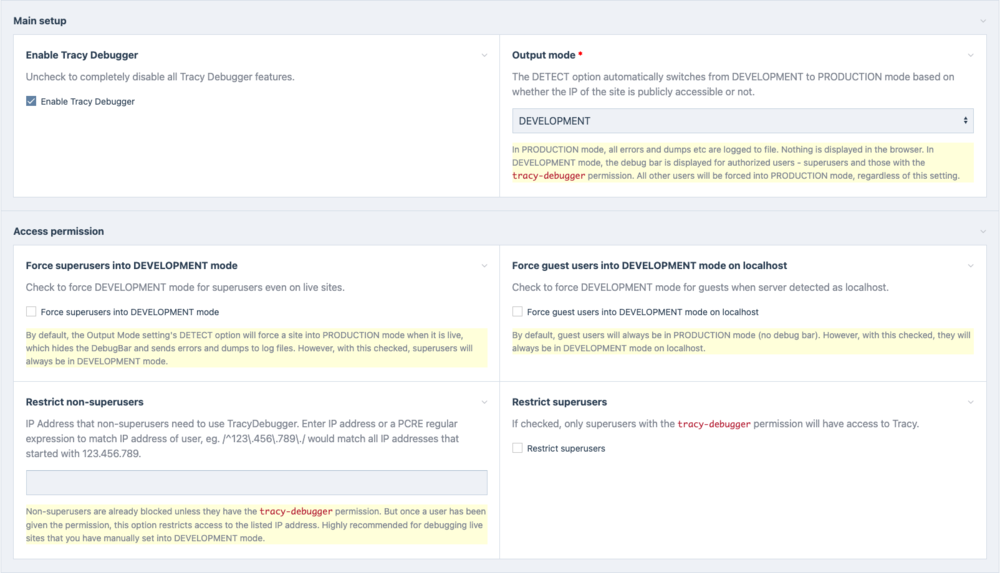Click chevron beside Force superusers into DEVELOPMENT heading
This screenshot has width=1000, height=573.
(x=484, y=265)
